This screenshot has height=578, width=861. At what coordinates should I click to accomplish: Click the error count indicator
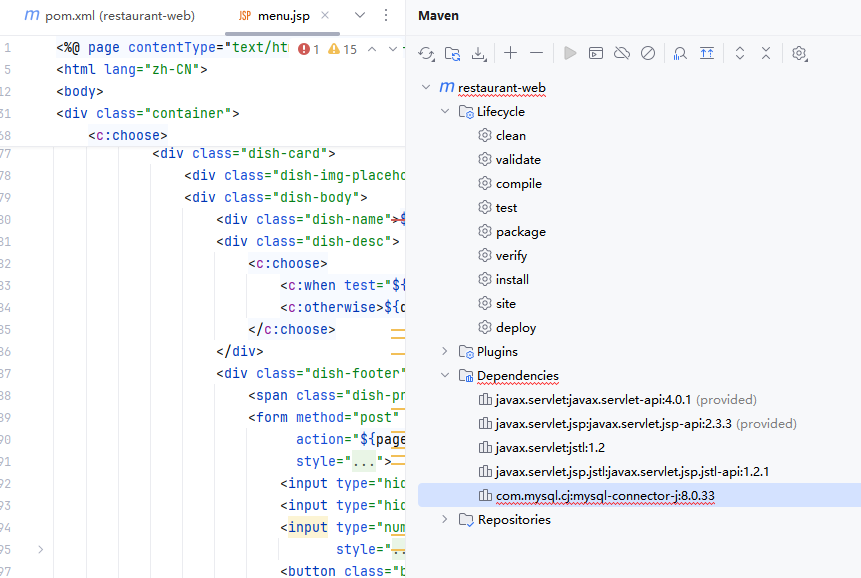[x=309, y=49]
